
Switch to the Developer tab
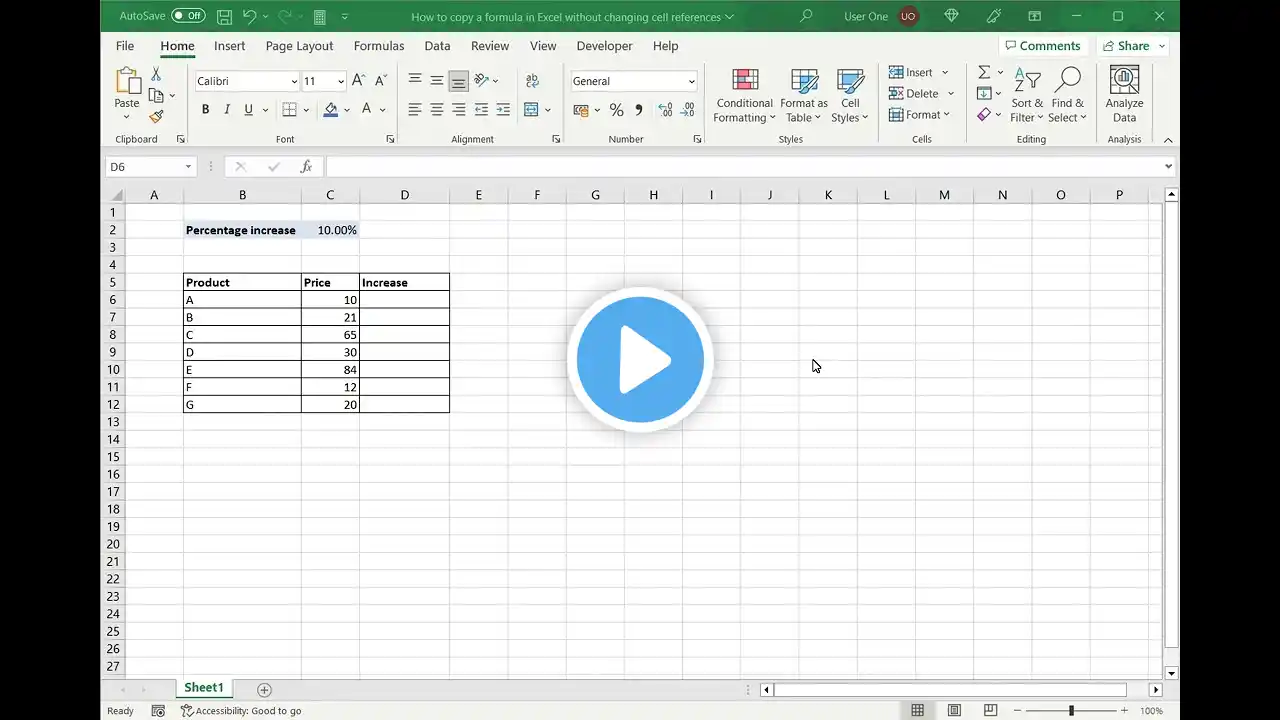tap(604, 46)
